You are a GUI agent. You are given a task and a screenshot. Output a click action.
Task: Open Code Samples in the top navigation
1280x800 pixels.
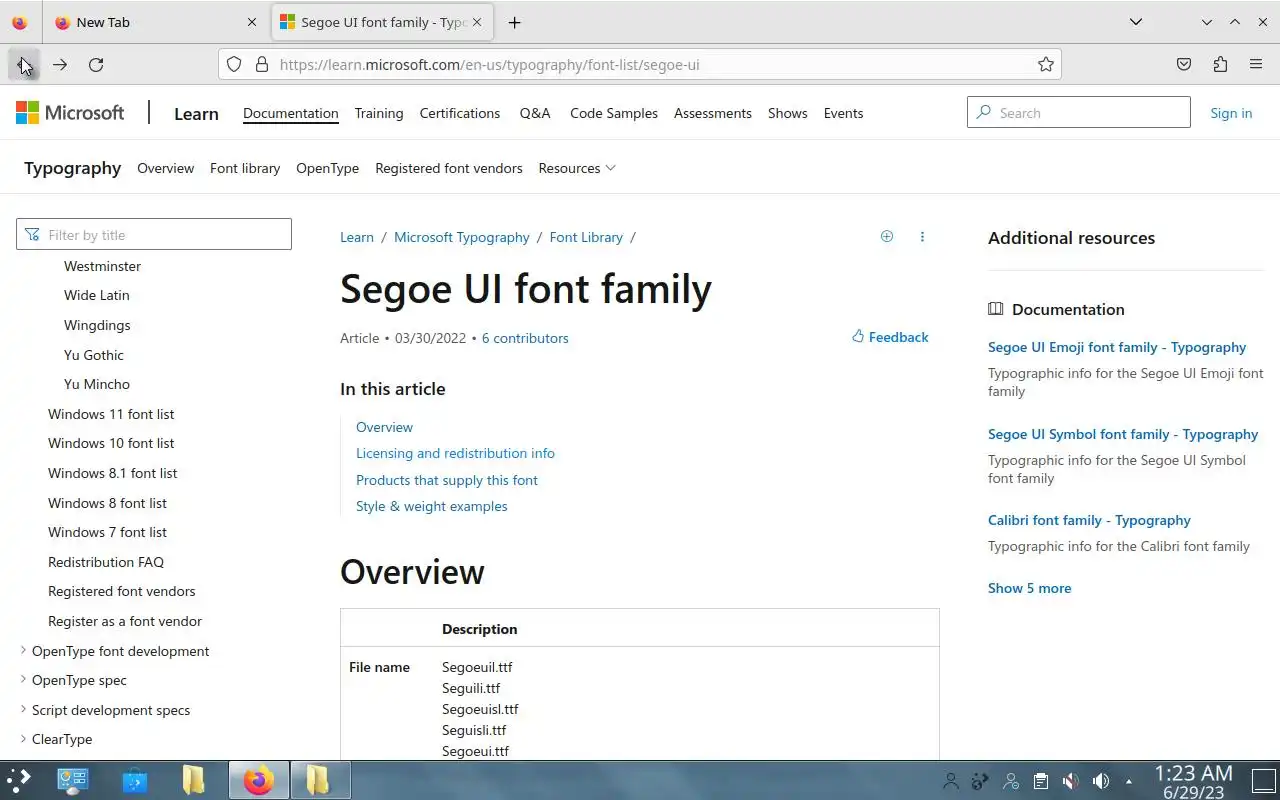click(x=614, y=113)
